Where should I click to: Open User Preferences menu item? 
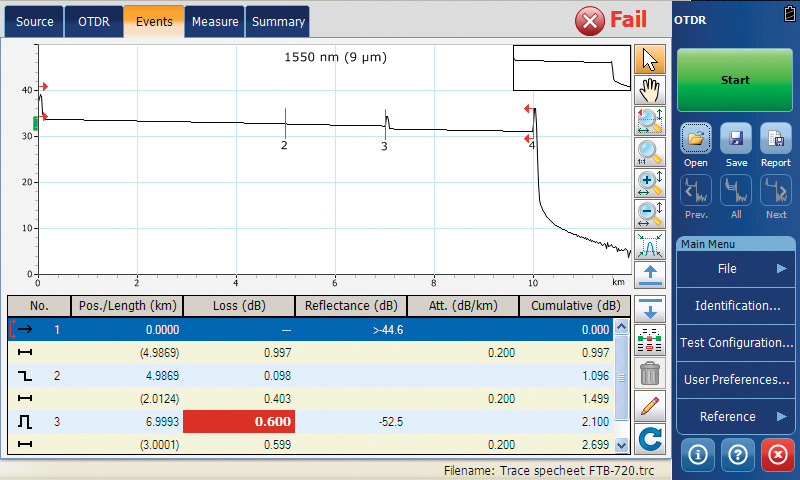pyautogui.click(x=735, y=379)
